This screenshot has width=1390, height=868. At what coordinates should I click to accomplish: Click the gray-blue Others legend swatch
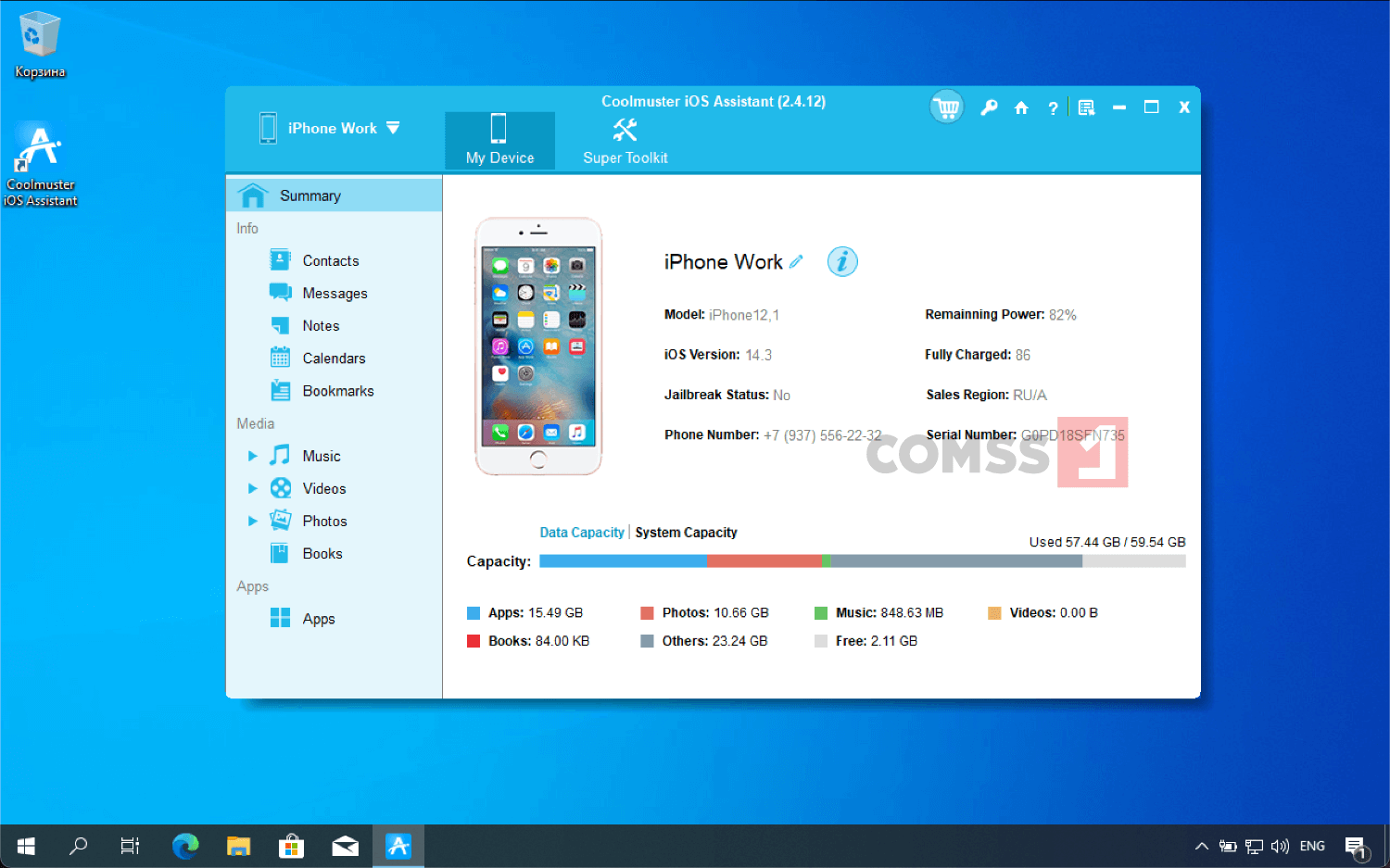coord(647,641)
